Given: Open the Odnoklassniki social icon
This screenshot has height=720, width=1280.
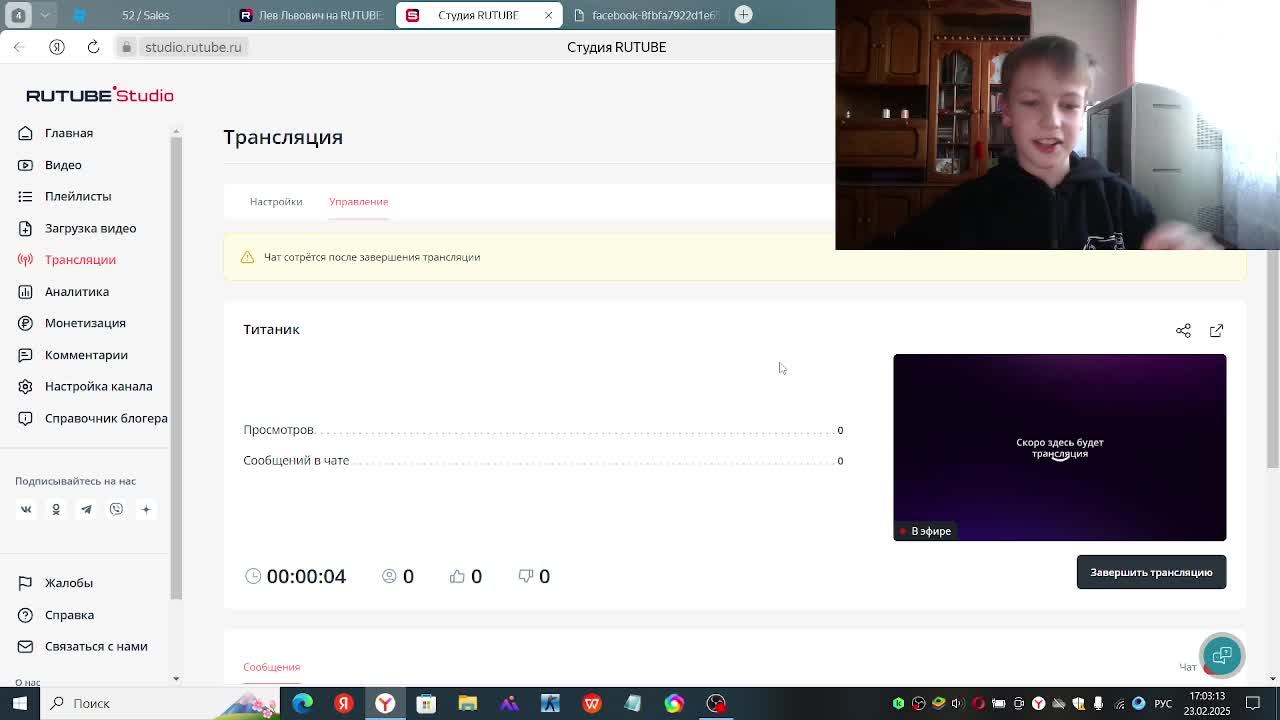Looking at the screenshot, I should (x=56, y=510).
